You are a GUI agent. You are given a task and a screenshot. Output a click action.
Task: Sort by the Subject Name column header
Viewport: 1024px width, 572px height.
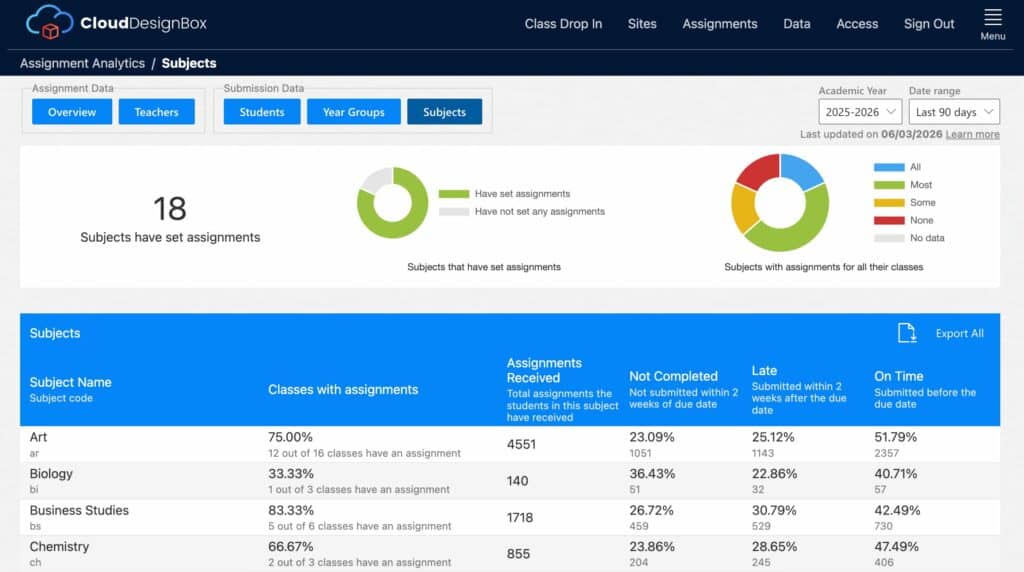pyautogui.click(x=71, y=382)
